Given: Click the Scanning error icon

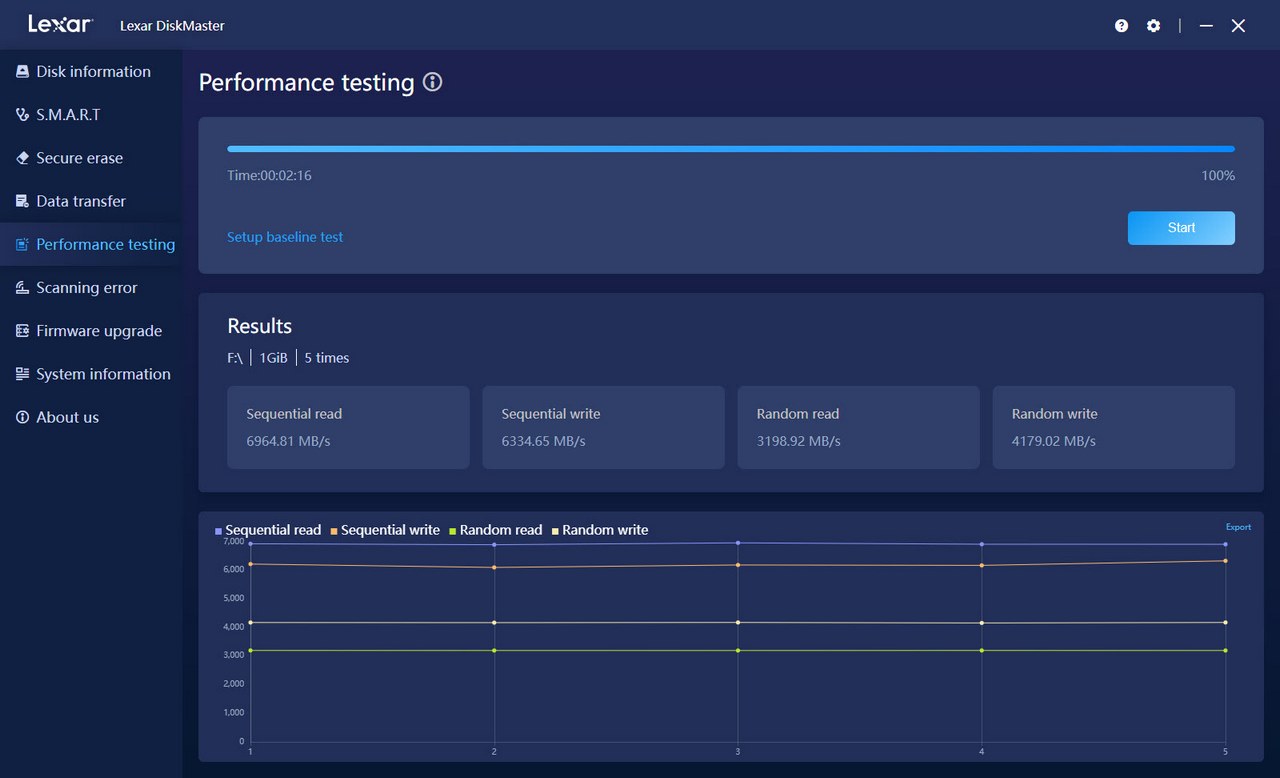Looking at the screenshot, I should coord(22,287).
